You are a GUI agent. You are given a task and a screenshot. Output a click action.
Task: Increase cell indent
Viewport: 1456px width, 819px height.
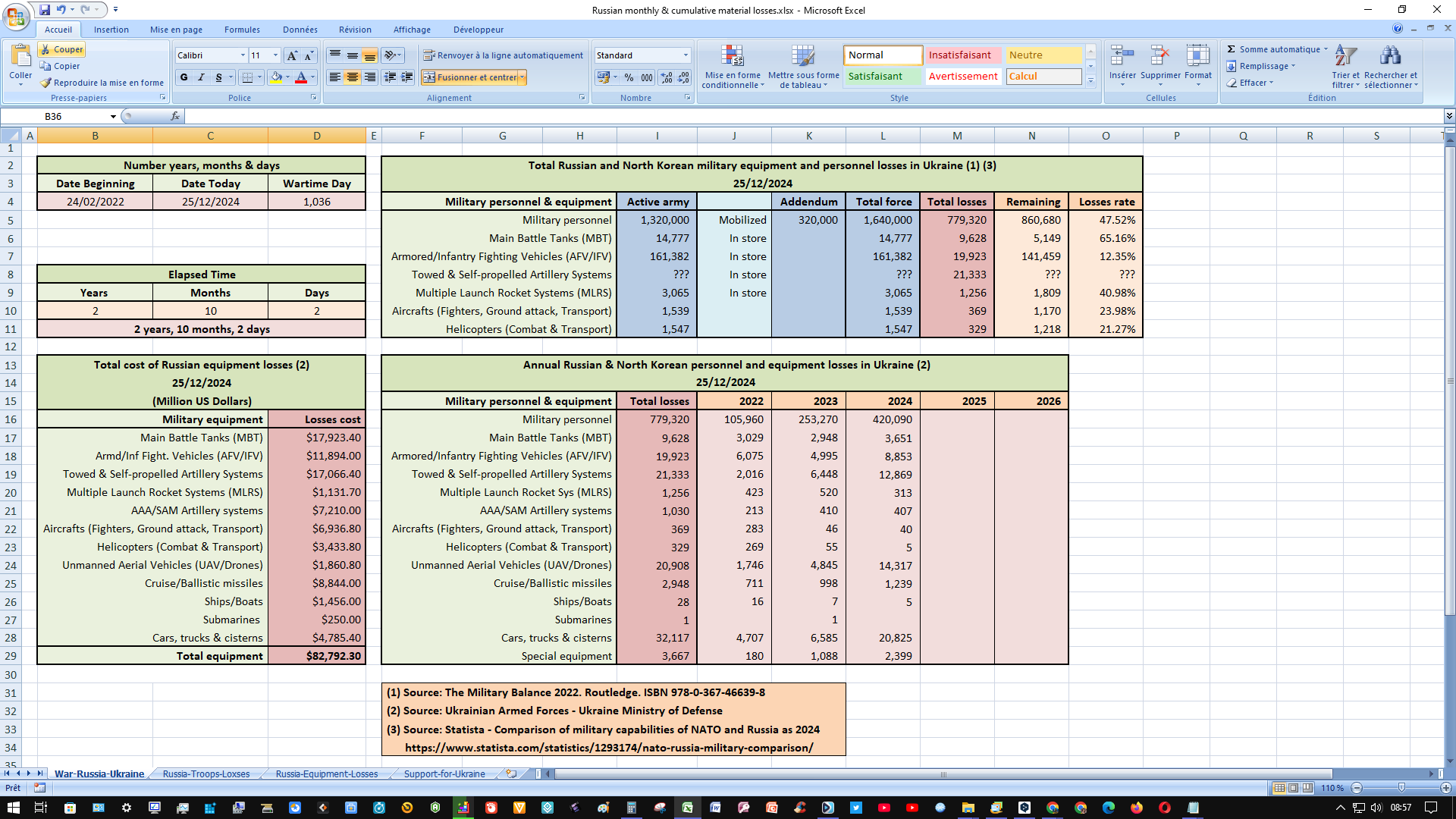tap(407, 77)
